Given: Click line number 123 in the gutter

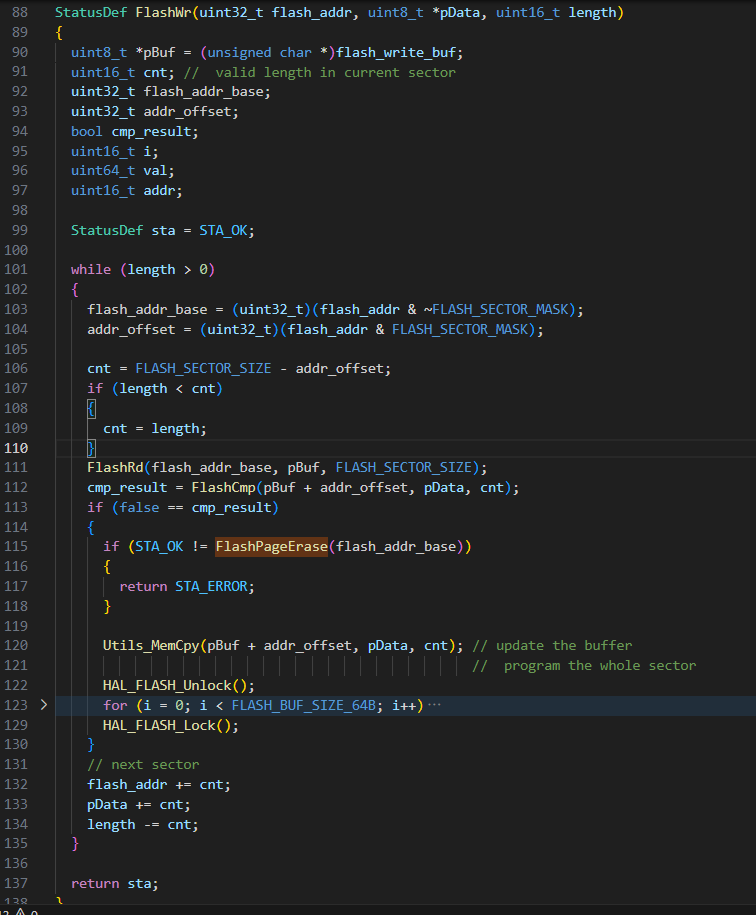Looking at the screenshot, I should (x=16, y=706).
